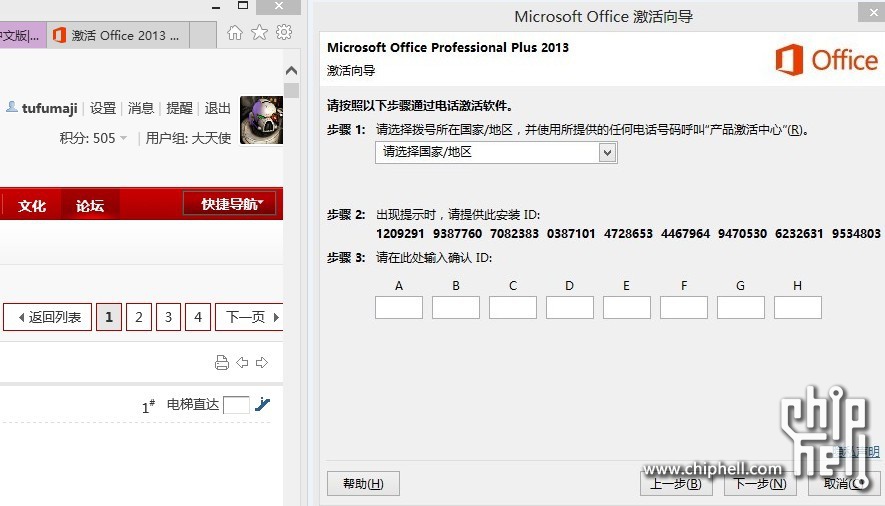
Task: Switch to the 中文版 browser tab
Action: pos(22,36)
